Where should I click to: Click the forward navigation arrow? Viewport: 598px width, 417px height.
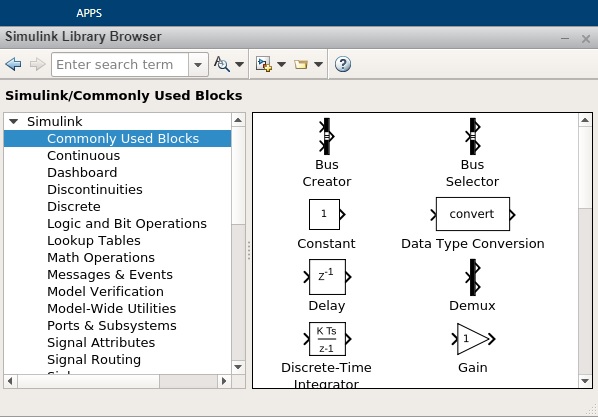coord(37,64)
